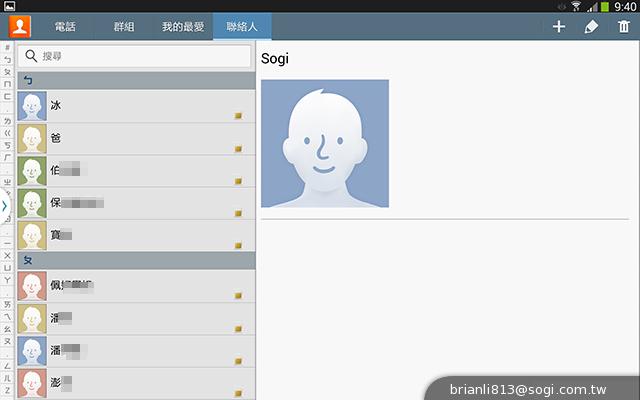640x400 pixels.
Task: Tap the ㄆ section header in list
Action: 135,260
